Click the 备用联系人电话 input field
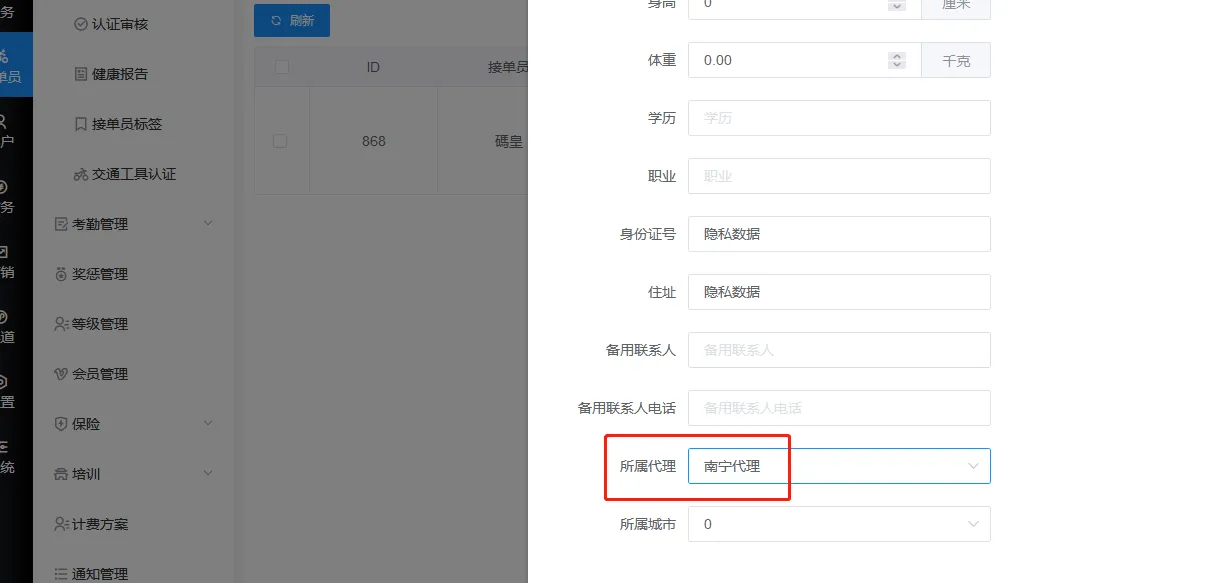This screenshot has width=1231, height=583. 838,408
